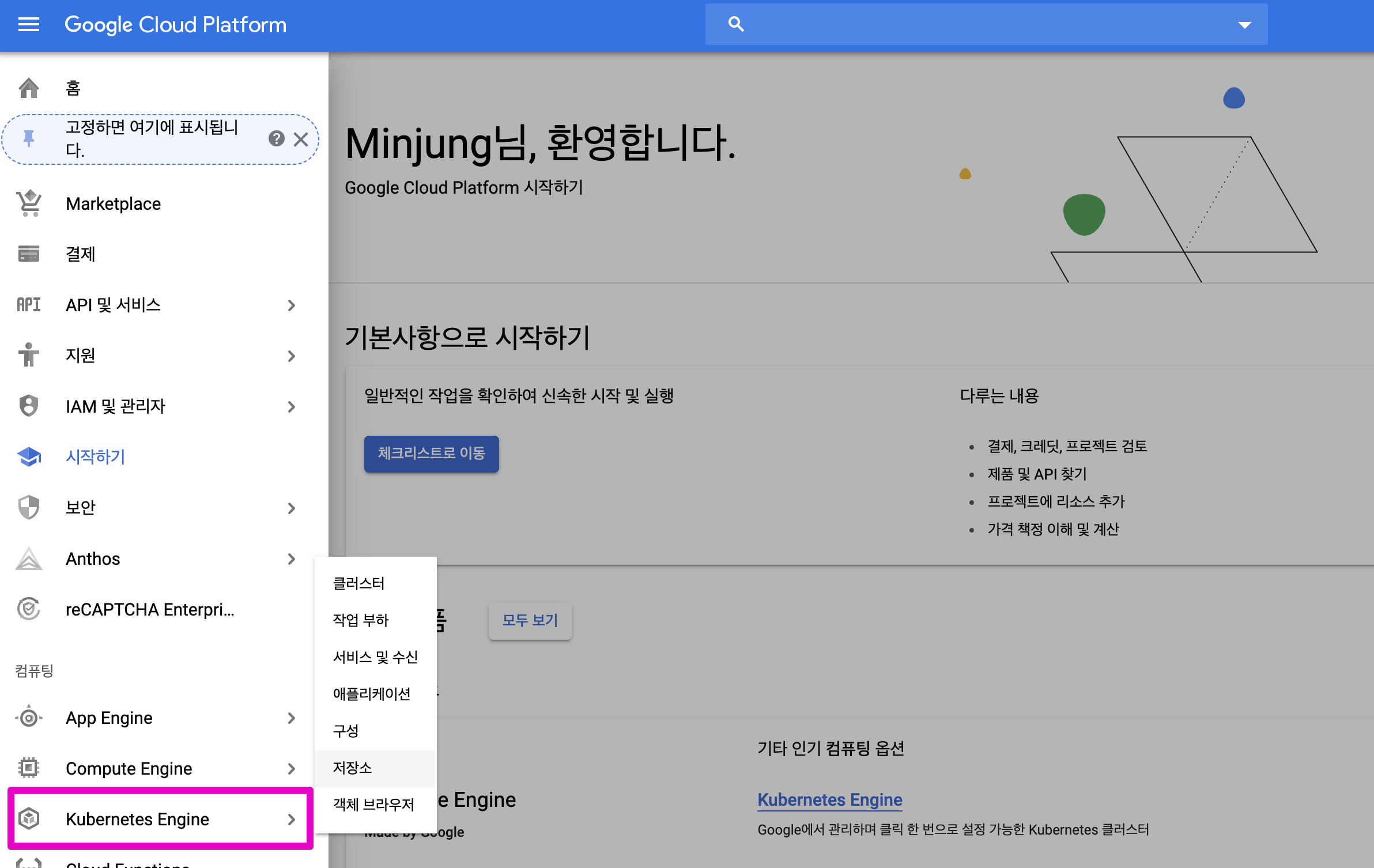1374x868 pixels.
Task: Select 저장소 from the submenu
Action: (376, 768)
